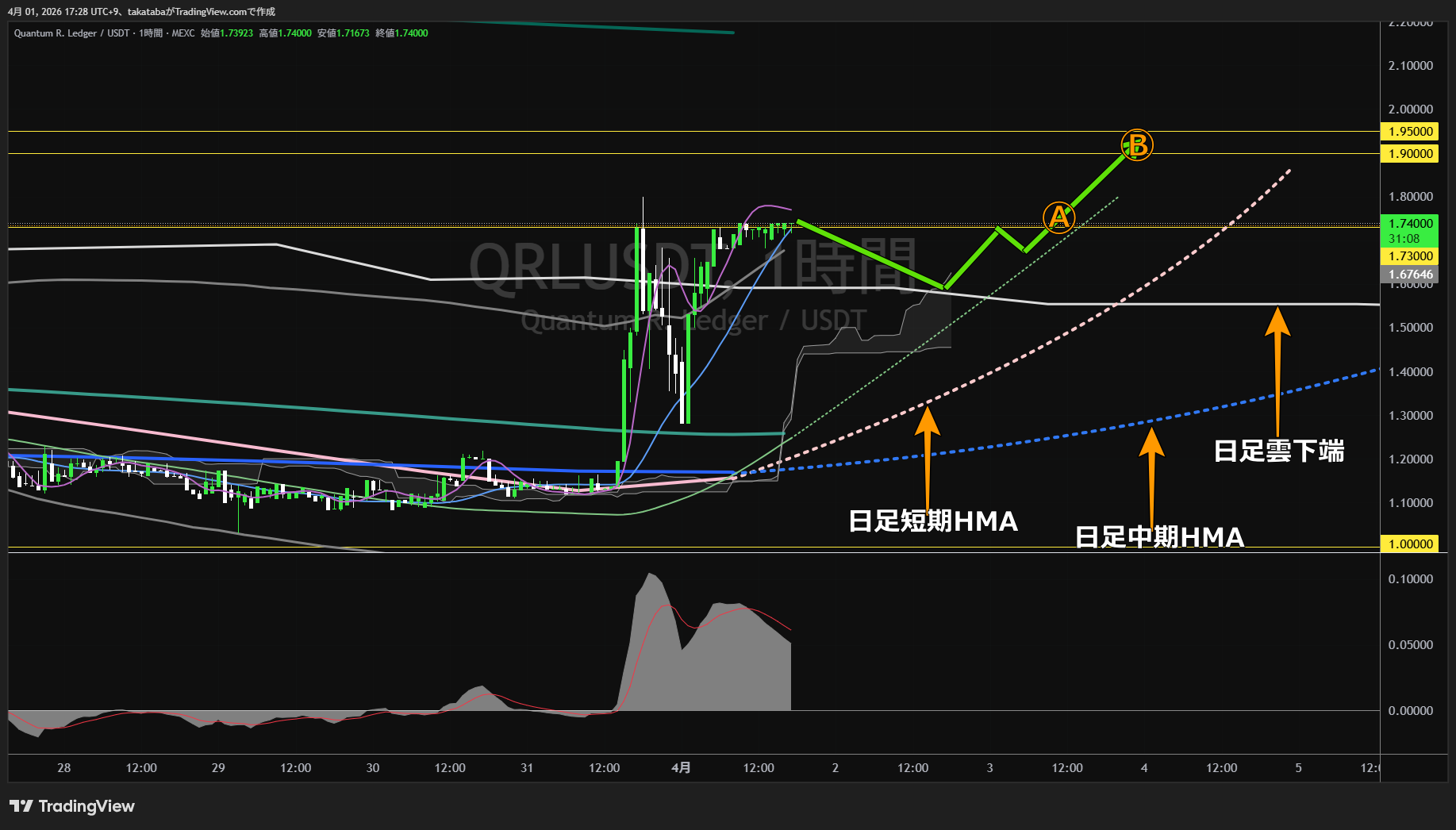Click the orange circled A marker
The image size is (1456, 830).
click(1058, 217)
